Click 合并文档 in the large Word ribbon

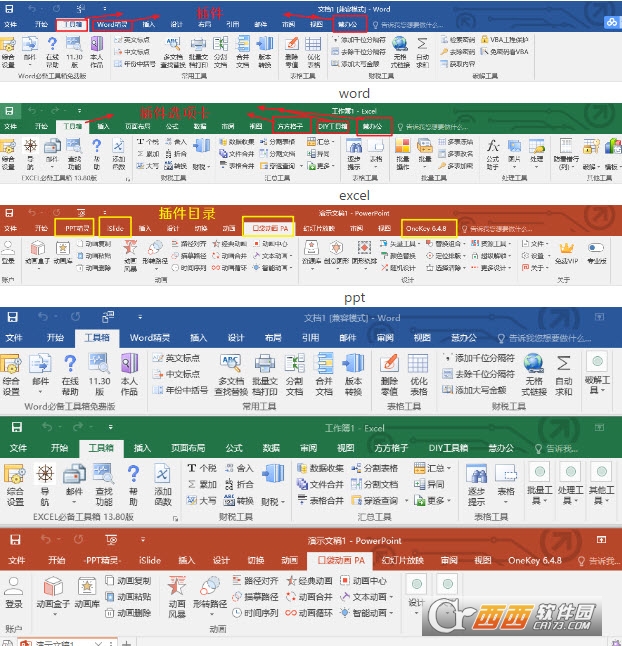324,374
